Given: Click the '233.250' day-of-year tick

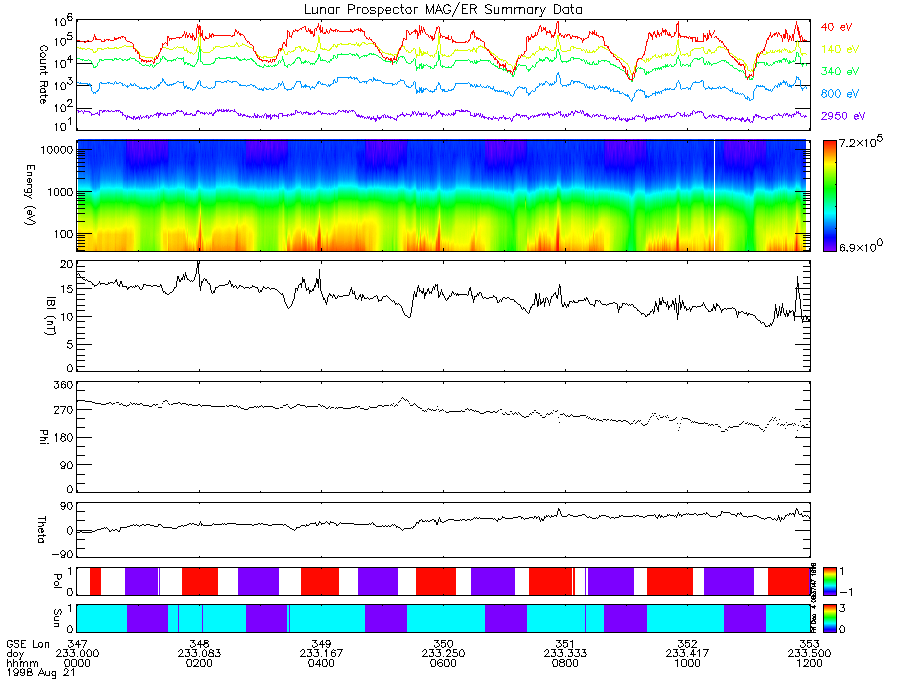Looking at the screenshot, I should click(443, 654).
